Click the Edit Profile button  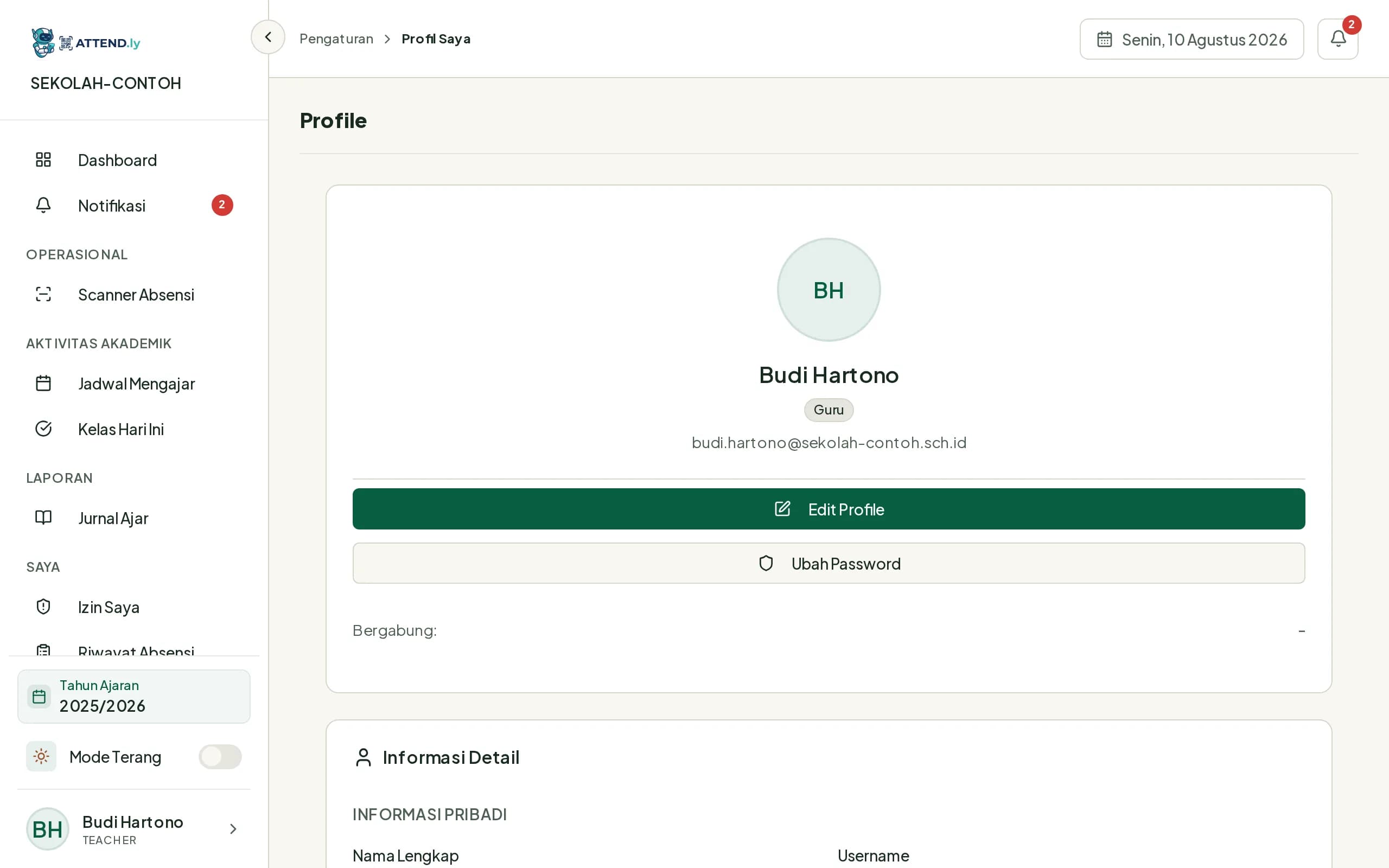(828, 509)
